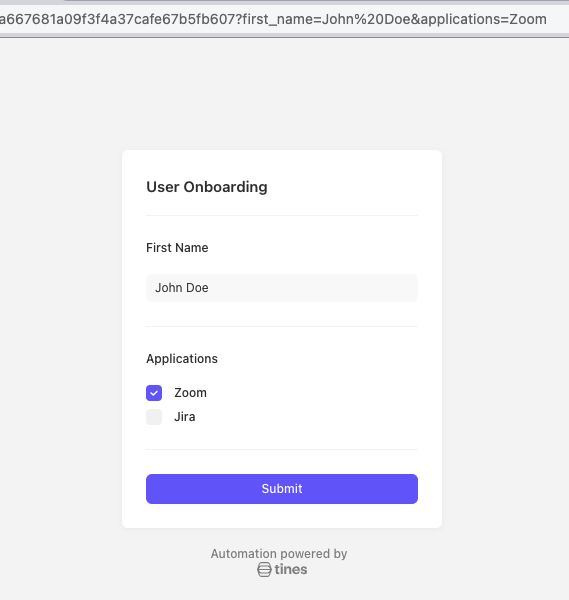
Task: Click the First Name field label
Action: [x=177, y=248]
